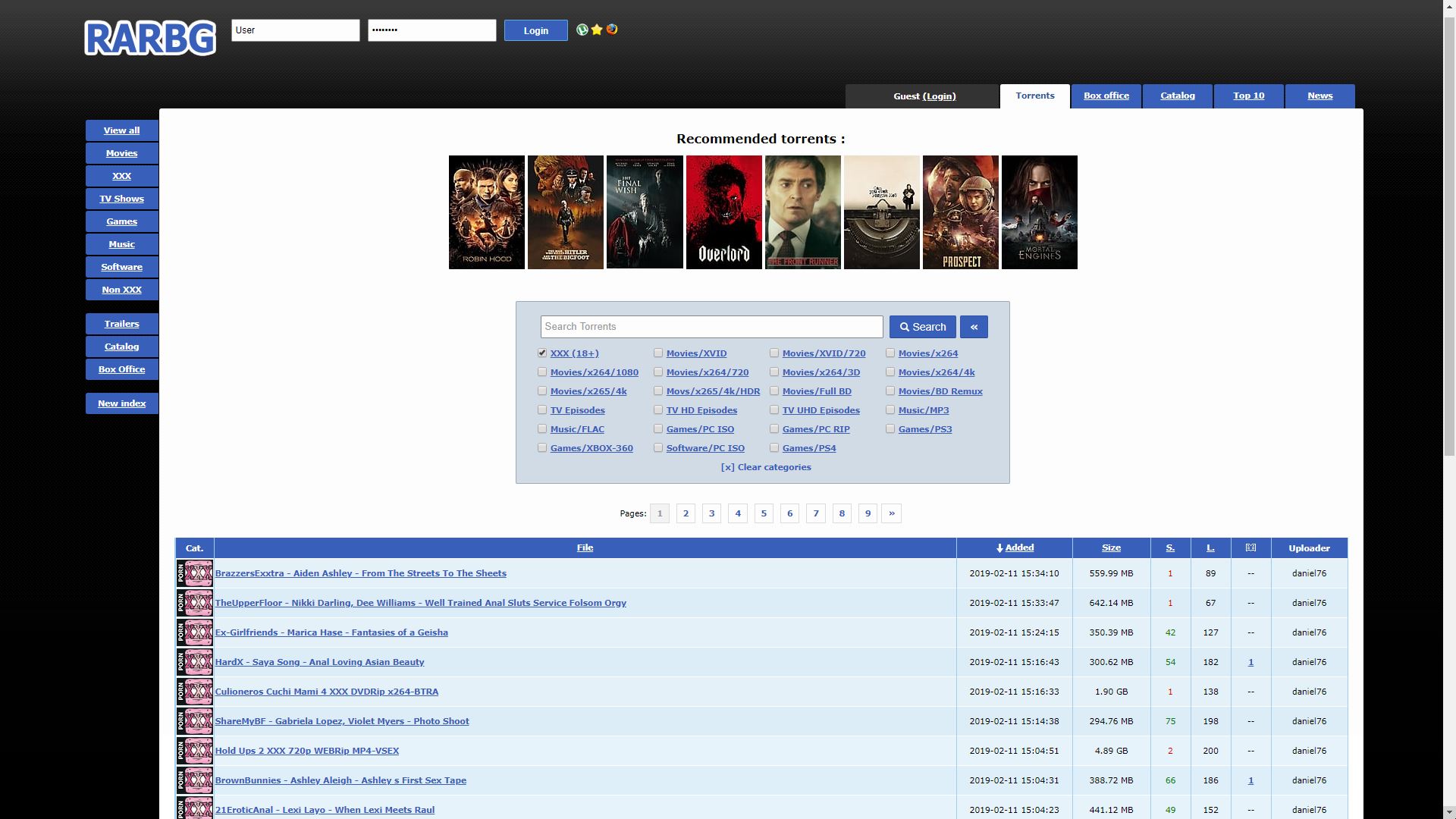Screen dimensions: 1456x819
Task: Click the Firefox icon in header
Action: pyautogui.click(x=612, y=30)
